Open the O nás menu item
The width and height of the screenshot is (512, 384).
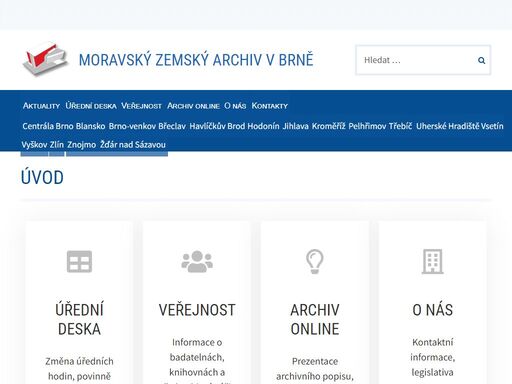235,106
